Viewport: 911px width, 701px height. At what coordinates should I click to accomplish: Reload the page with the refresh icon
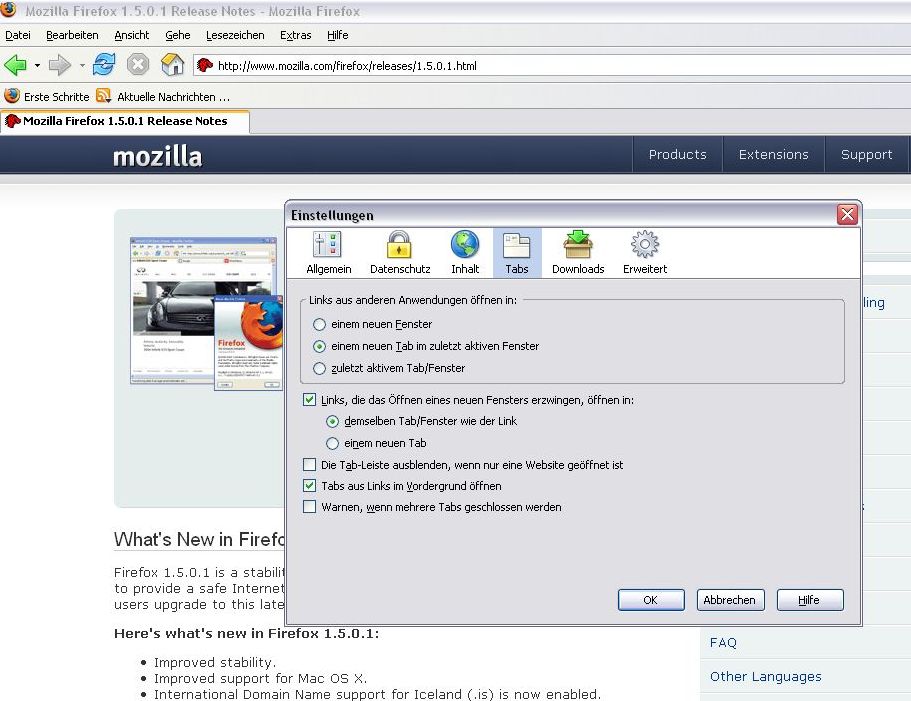[x=104, y=64]
